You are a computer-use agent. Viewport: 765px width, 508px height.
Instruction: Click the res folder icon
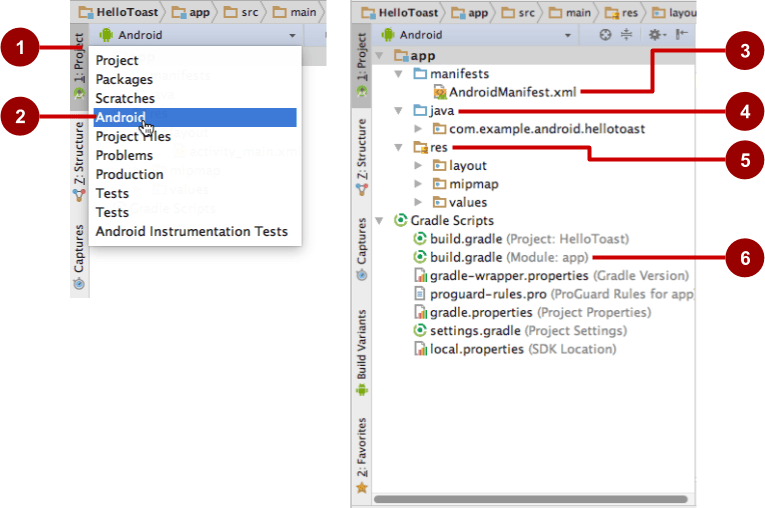(420, 147)
